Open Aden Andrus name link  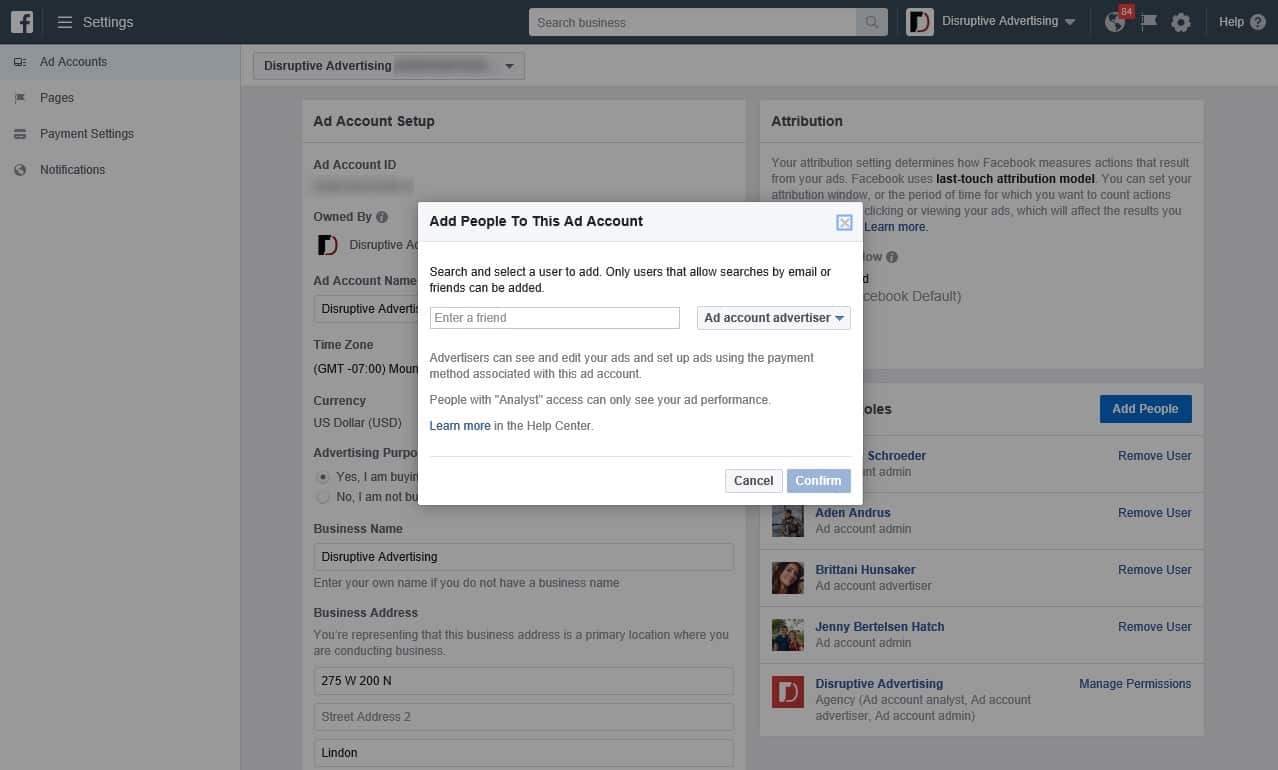[853, 513]
